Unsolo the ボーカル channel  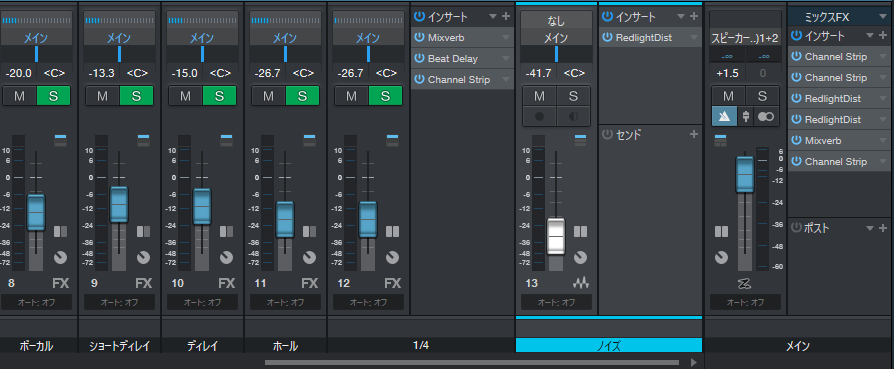pos(53,96)
